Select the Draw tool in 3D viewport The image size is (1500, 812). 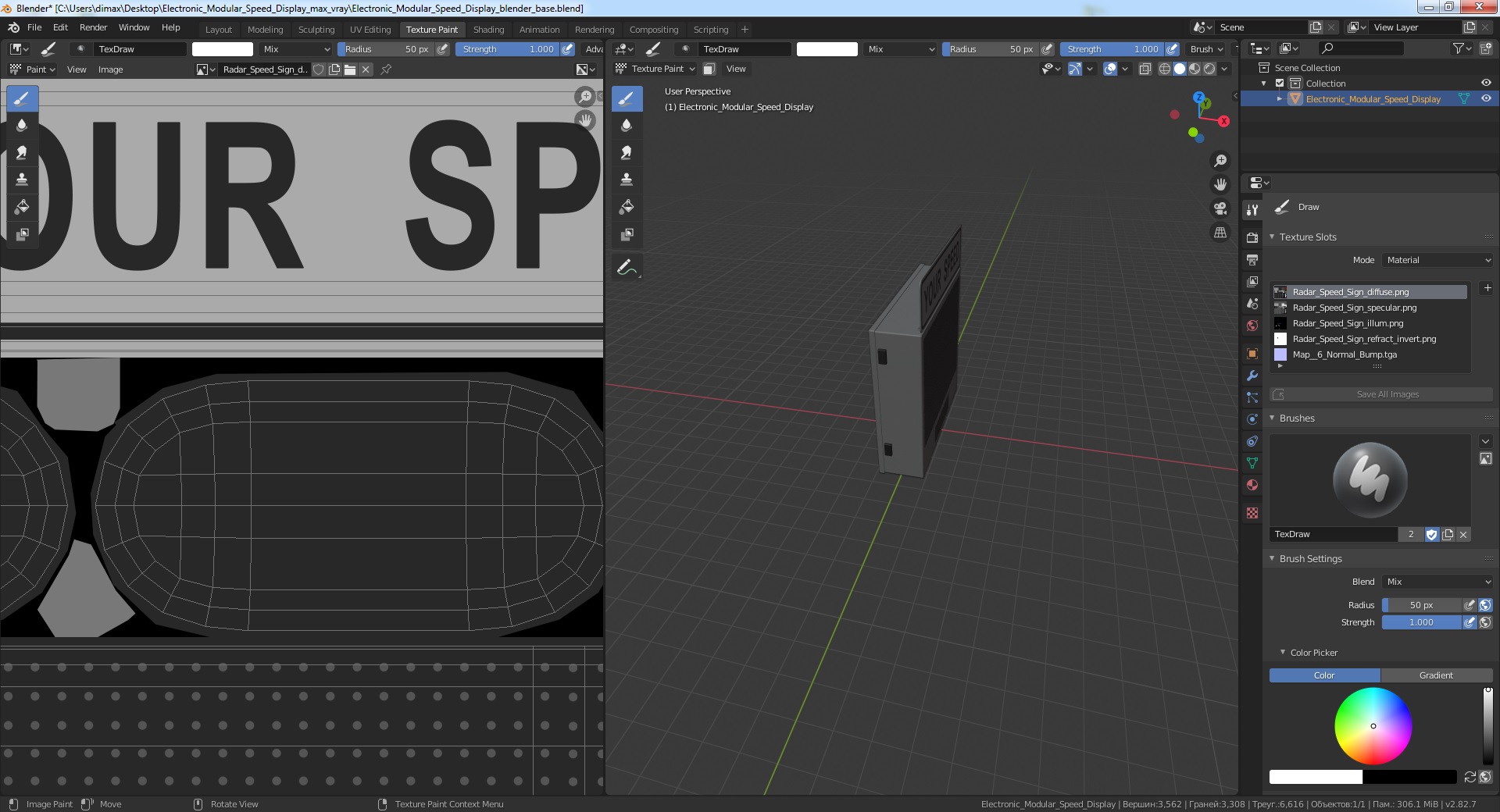[x=627, y=98]
